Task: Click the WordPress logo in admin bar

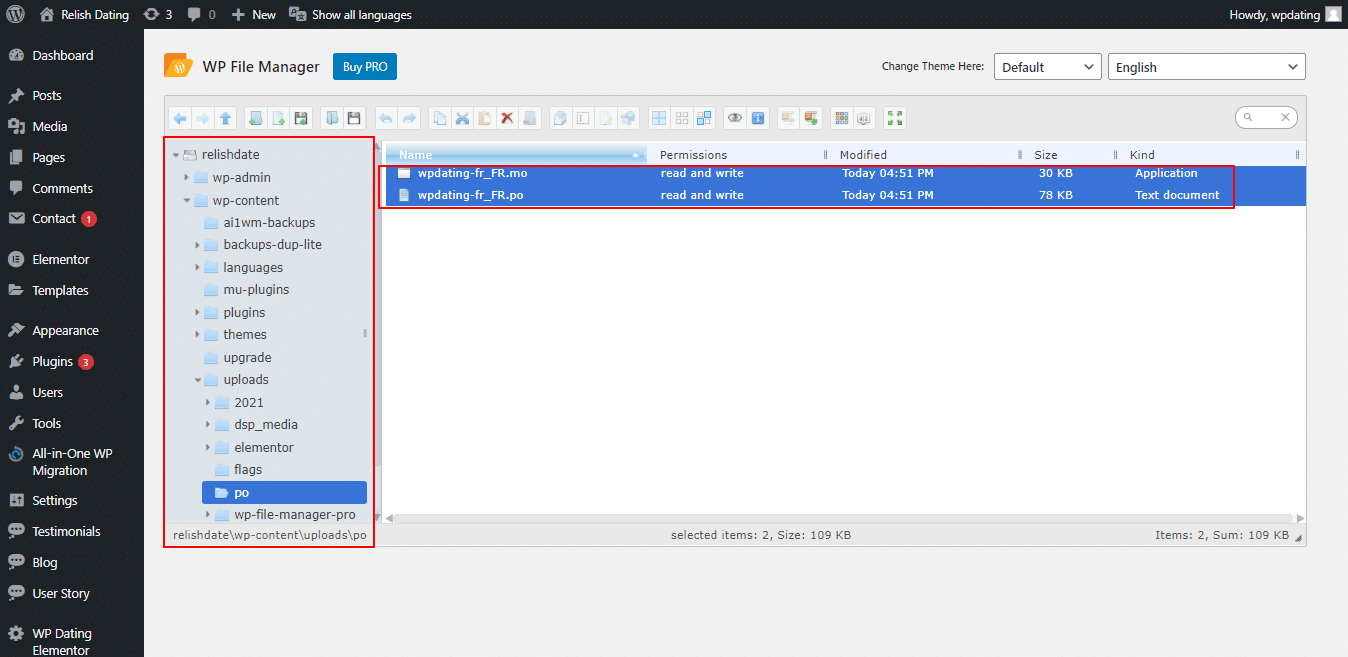Action: coord(16,15)
